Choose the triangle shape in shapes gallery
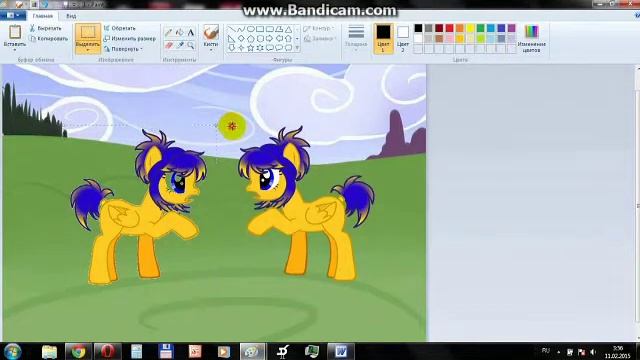This screenshot has width=640, height=360. [289, 29]
